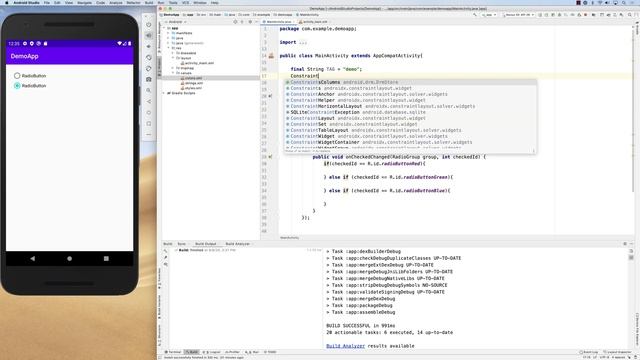This screenshot has height=360, width=640.
Task: Open the Terminal tool window button
Action: (173, 352)
